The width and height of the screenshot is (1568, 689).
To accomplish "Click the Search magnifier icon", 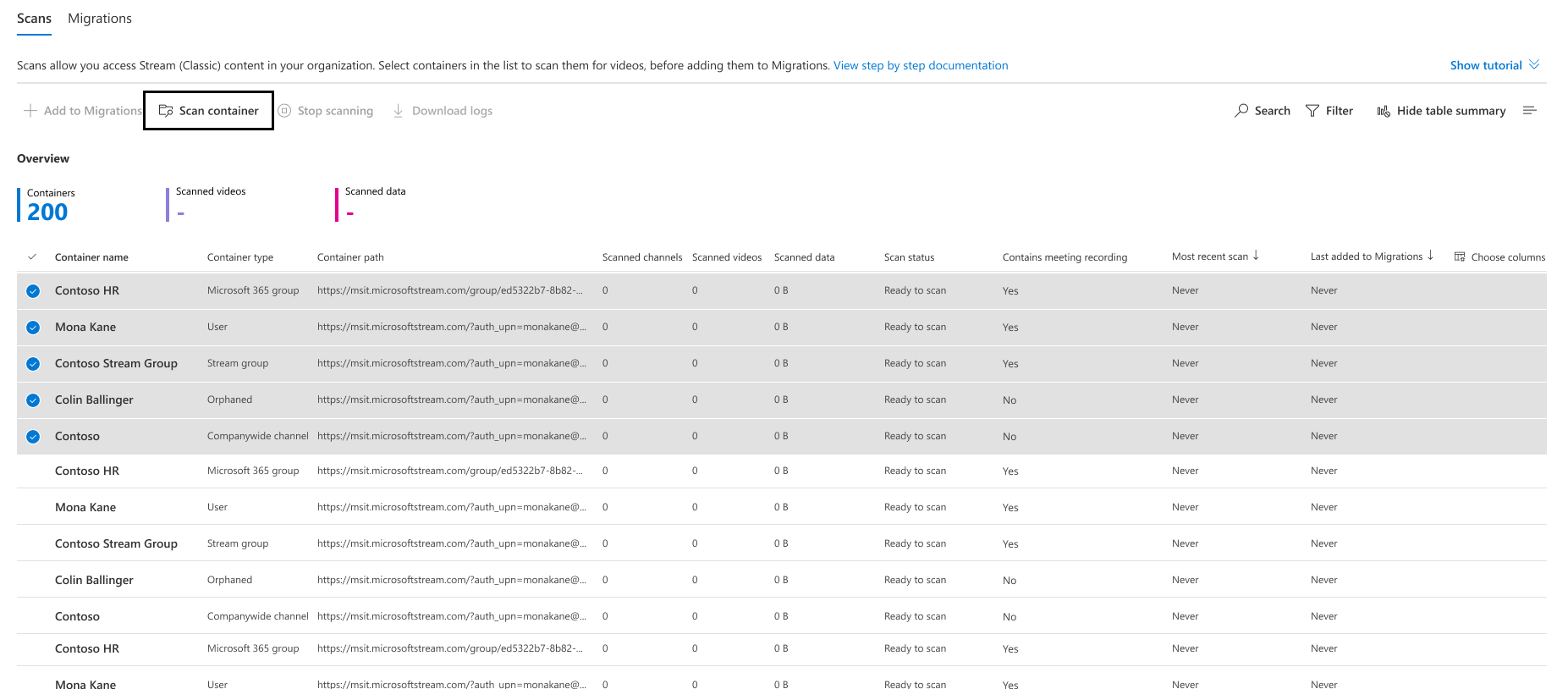I will click(1241, 111).
